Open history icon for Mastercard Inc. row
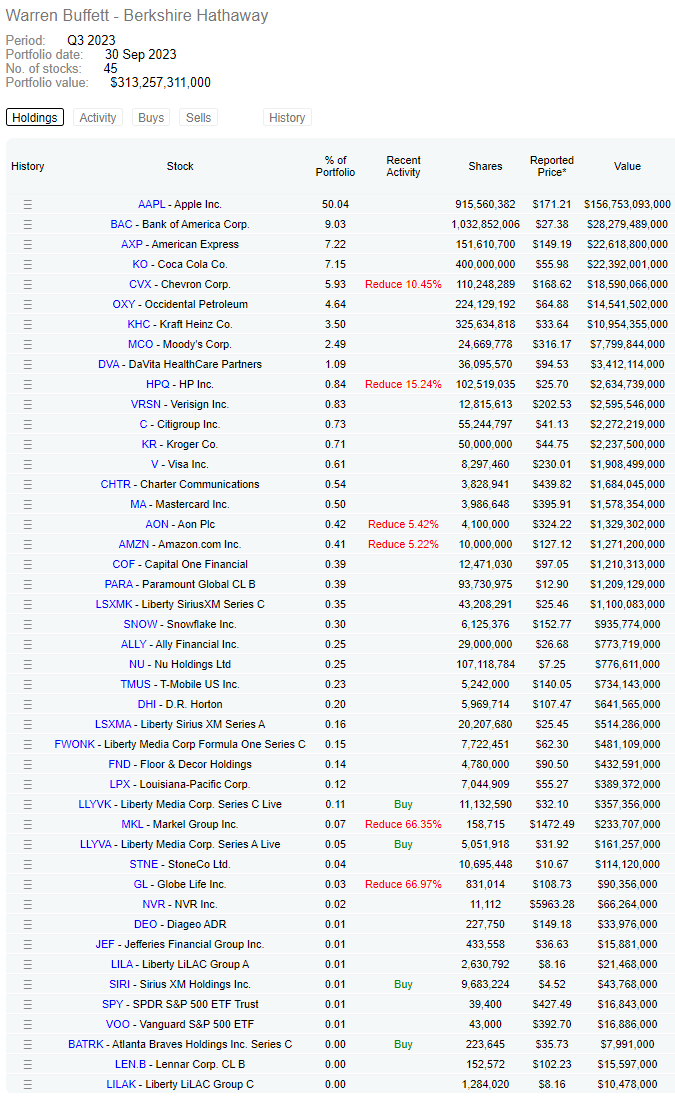 point(28,504)
